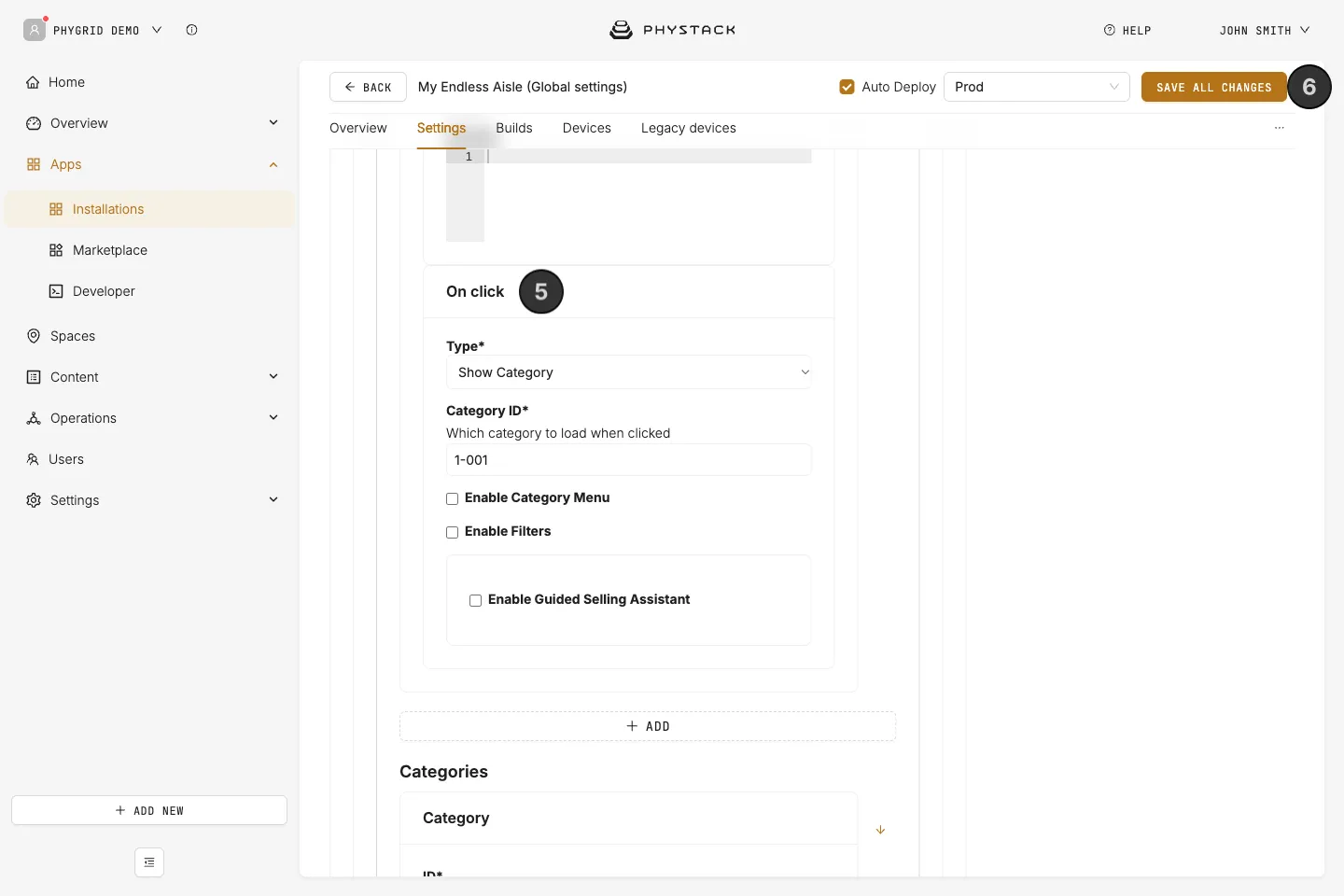1344x896 pixels.
Task: Toggle the Auto Deploy checkbox
Action: 847,87
